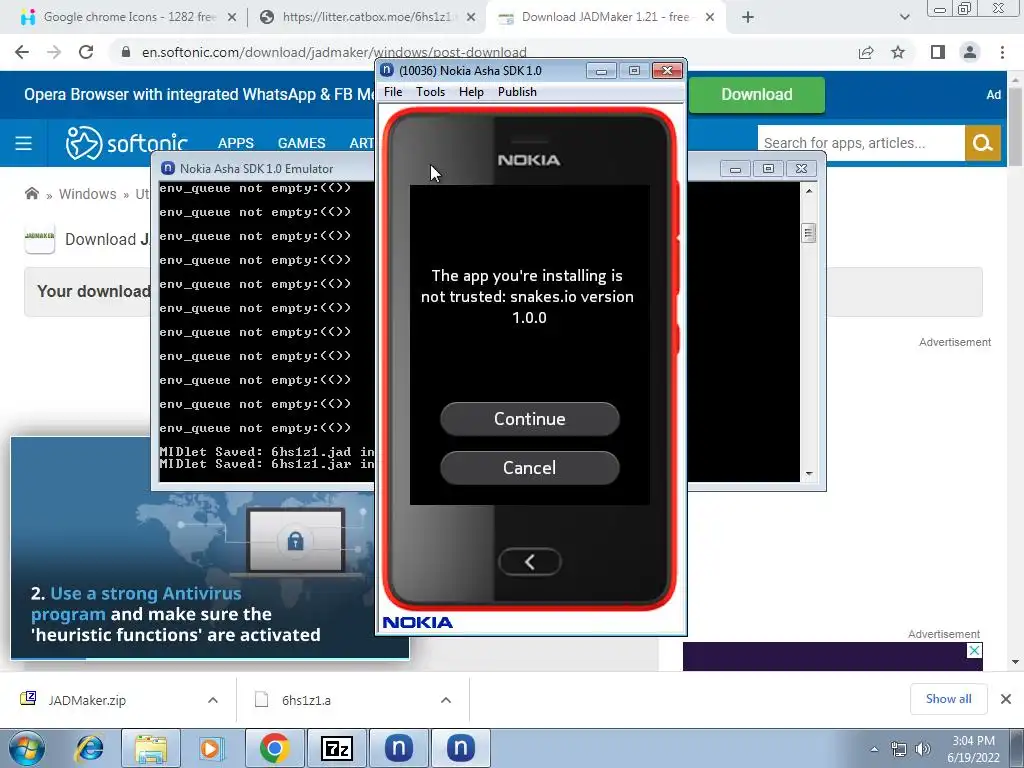
Task: Click the JADMaker app thumbnail
Action: pos(40,238)
